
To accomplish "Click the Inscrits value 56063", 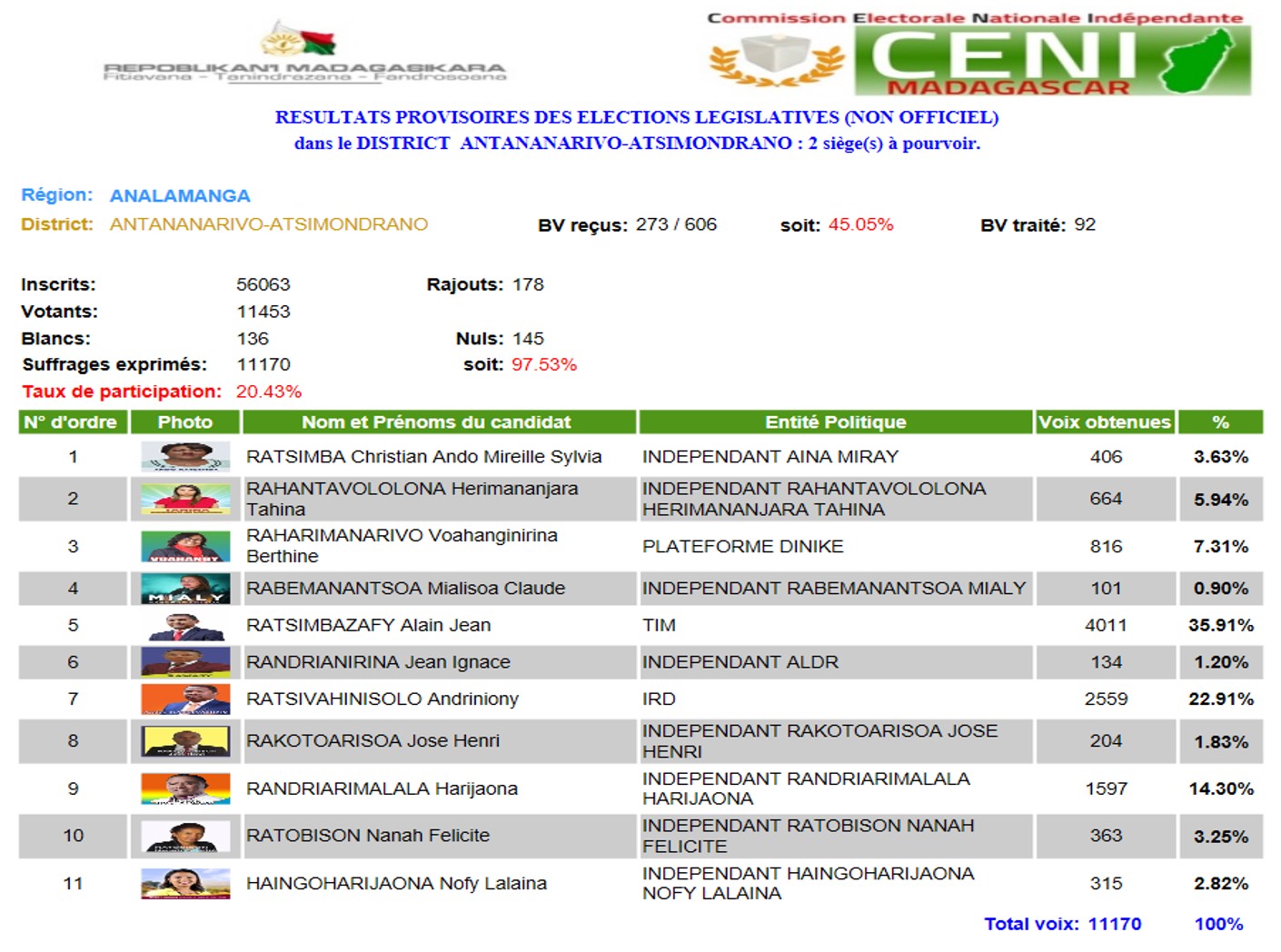I will tap(263, 284).
